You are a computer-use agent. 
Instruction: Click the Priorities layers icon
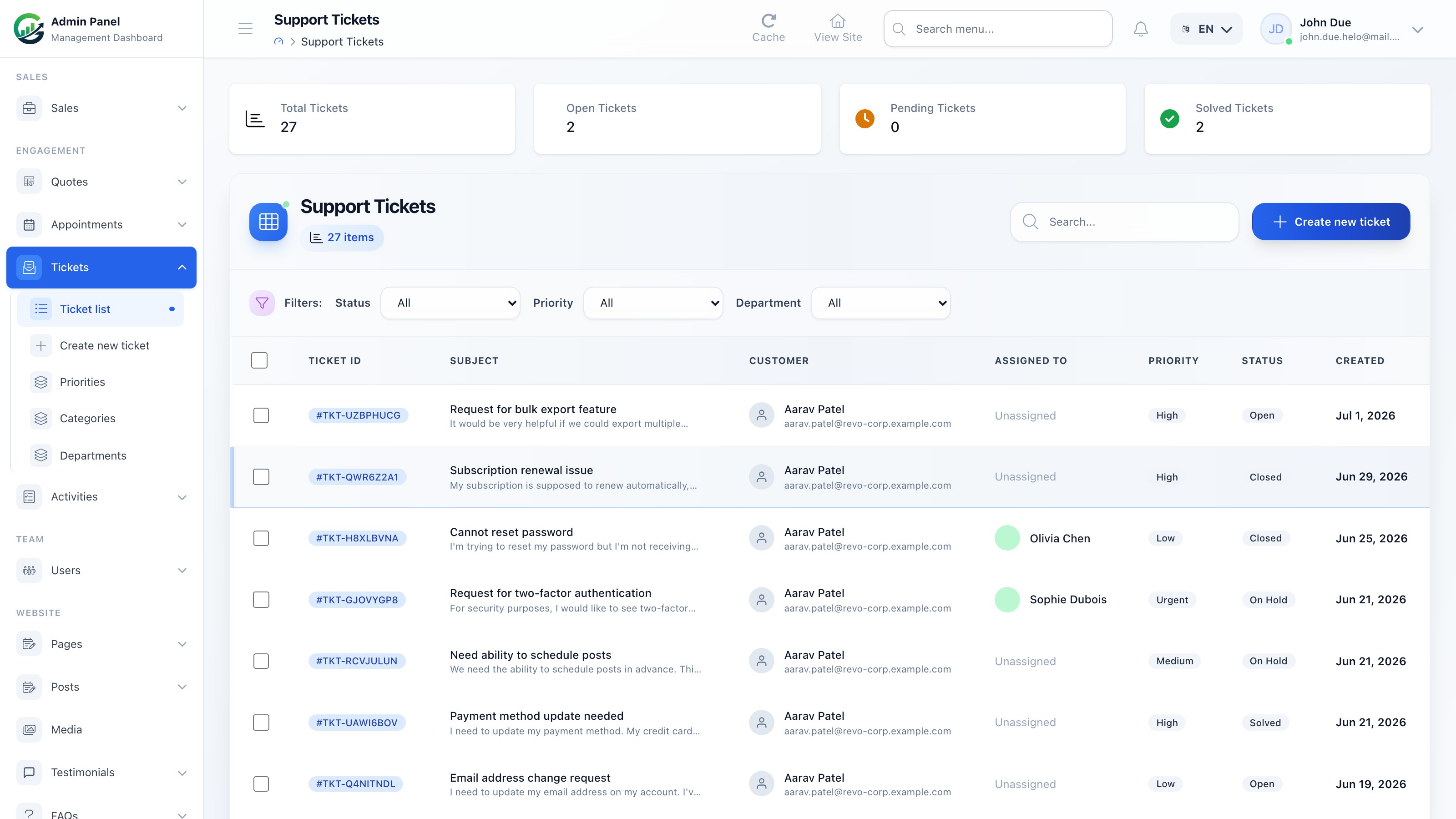point(40,382)
